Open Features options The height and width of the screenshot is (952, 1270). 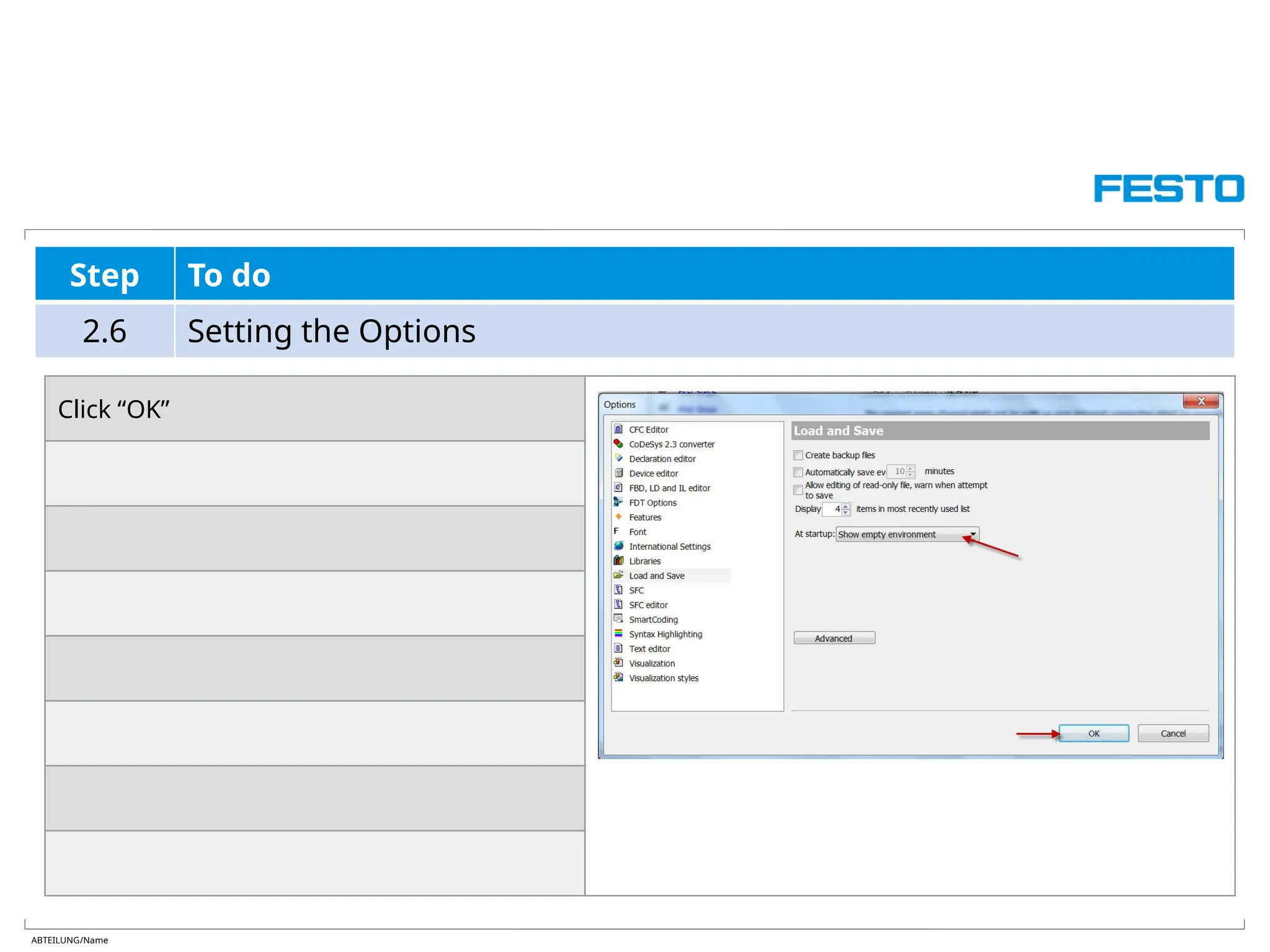(x=645, y=518)
